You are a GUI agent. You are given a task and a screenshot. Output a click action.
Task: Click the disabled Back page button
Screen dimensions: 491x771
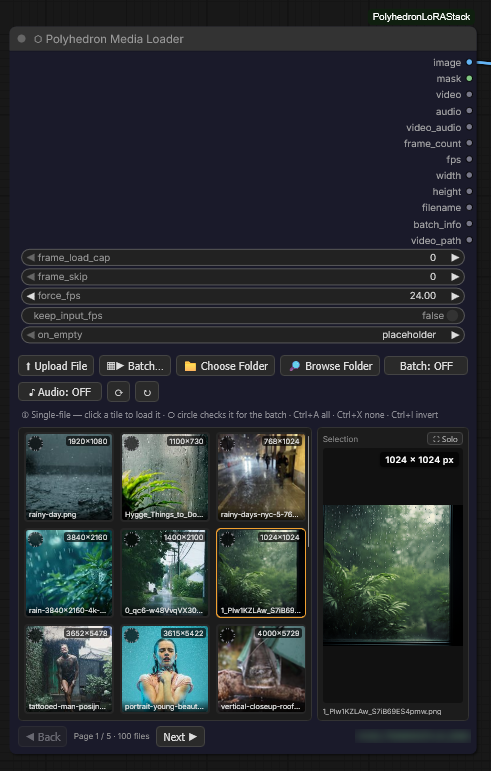(43, 737)
